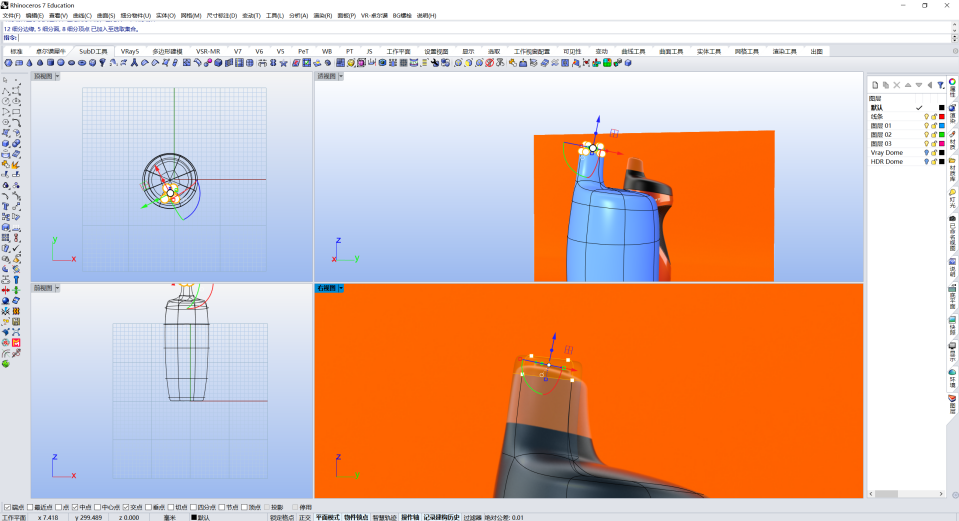Image resolution: width=959 pixels, height=521 pixels.
Task: Open the properties color wheel side tab
Action: (952, 81)
